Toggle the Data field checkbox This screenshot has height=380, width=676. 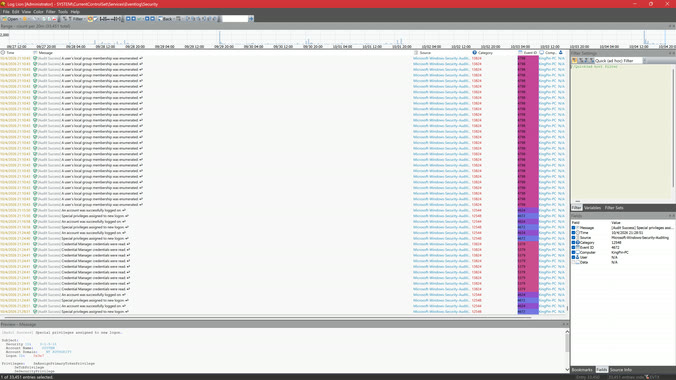click(x=573, y=262)
